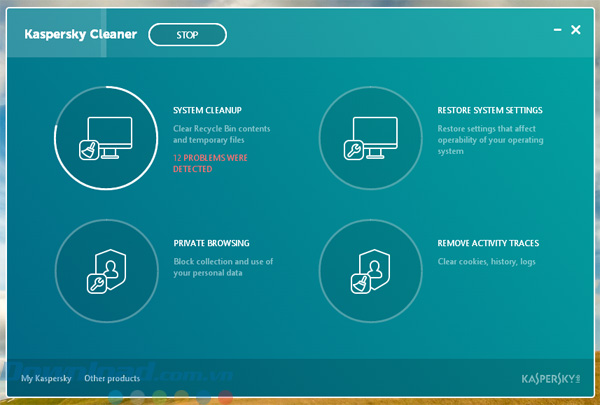View the 12 PROBLEMS WERE DETECTED message
600x405 pixels.
(210, 163)
